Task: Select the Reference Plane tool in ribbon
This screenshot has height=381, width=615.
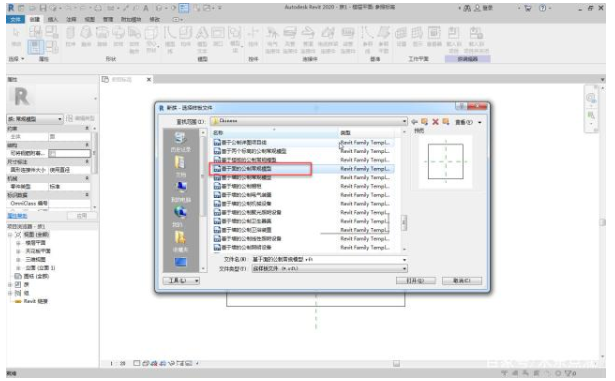Action: (384, 39)
